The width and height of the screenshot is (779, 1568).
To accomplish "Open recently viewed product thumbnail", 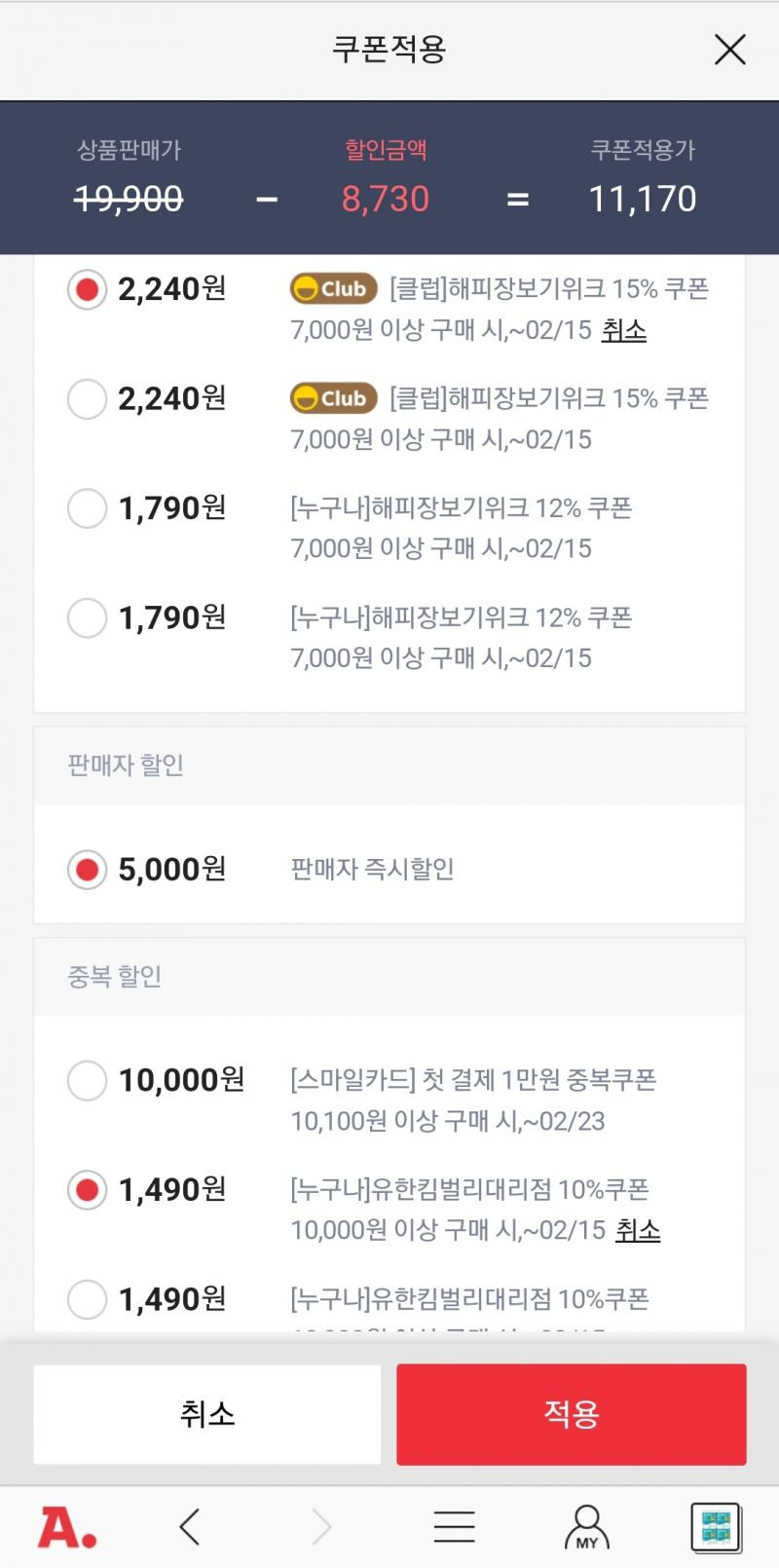I will point(716,1526).
